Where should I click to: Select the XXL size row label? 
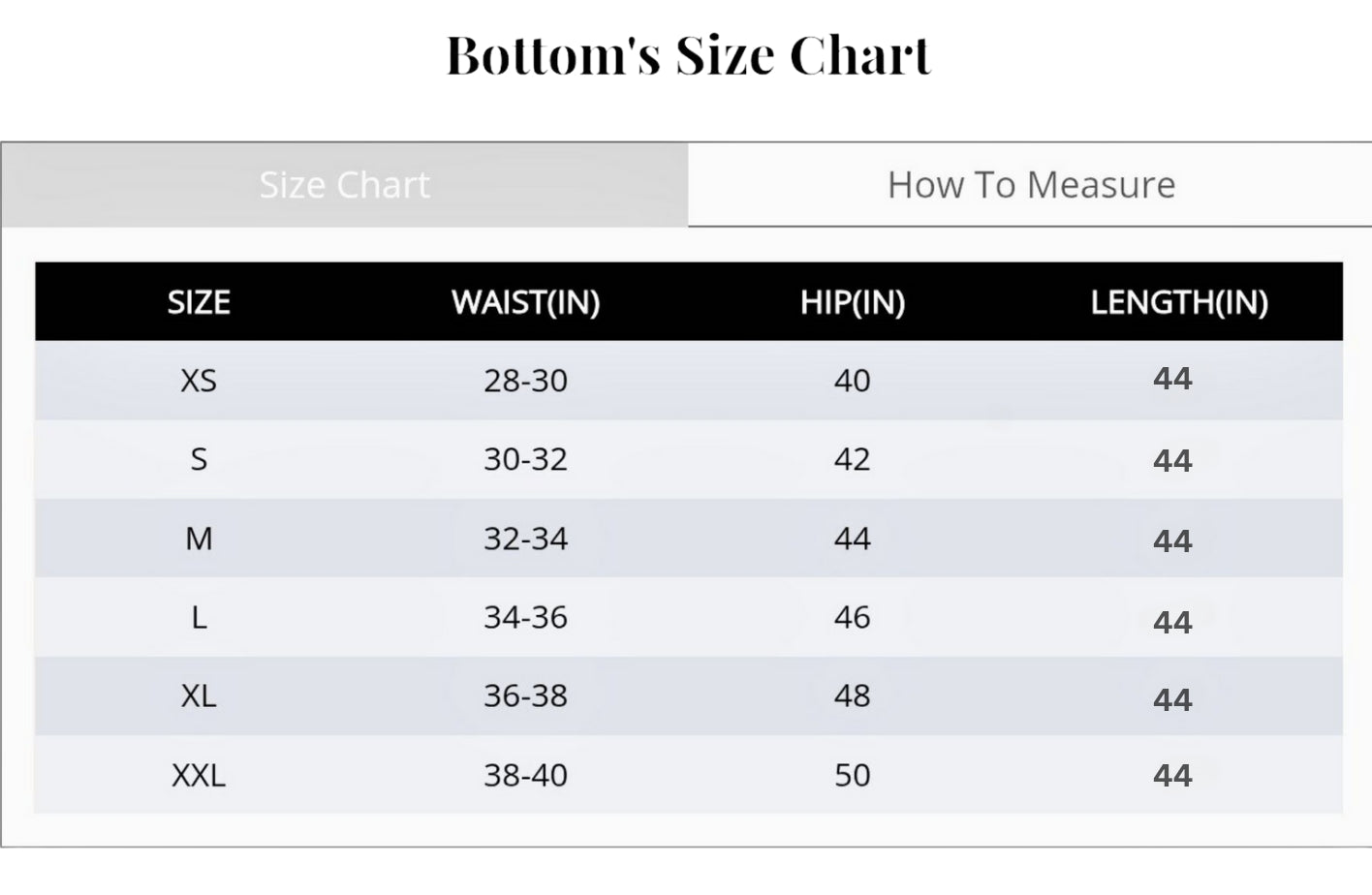pyautogui.click(x=199, y=775)
